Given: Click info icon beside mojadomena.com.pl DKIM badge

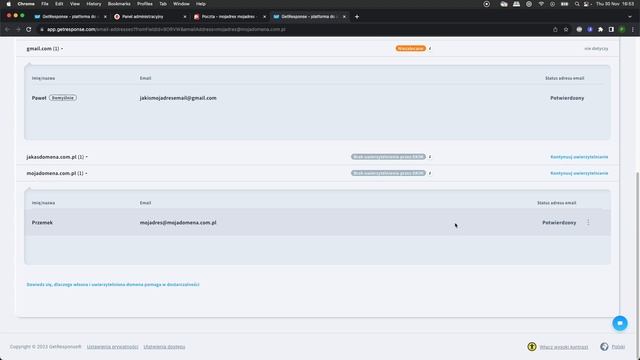Looking at the screenshot, I should [x=430, y=173].
